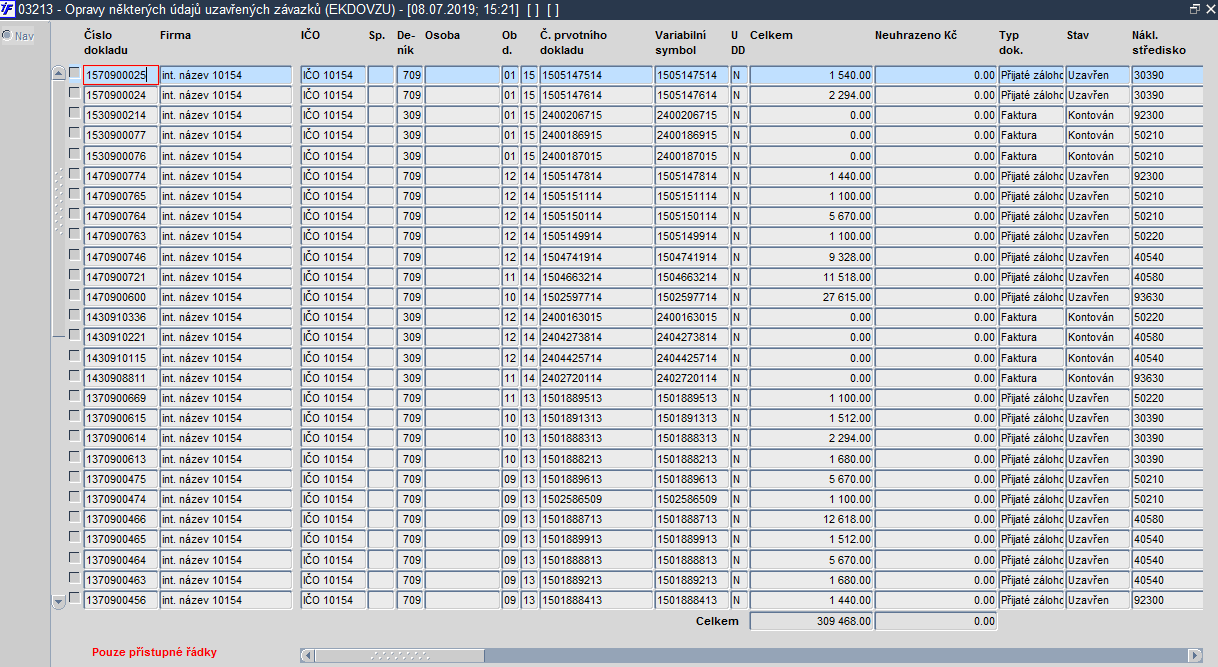1218x667 pixels.
Task: Click the vertical scrollbar down arrow
Action: [x=58, y=600]
